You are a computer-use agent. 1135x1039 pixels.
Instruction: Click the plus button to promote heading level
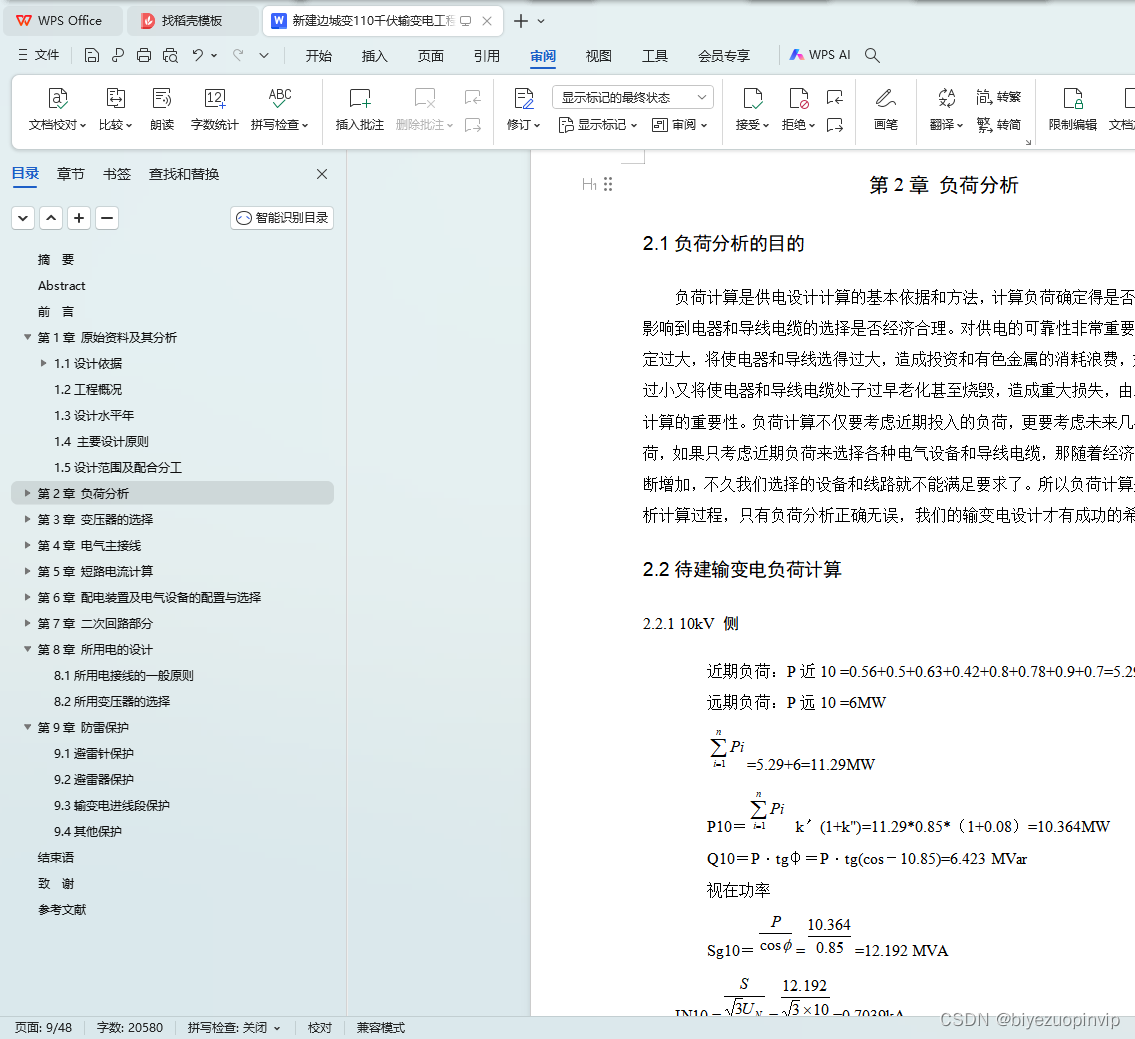coord(79,218)
